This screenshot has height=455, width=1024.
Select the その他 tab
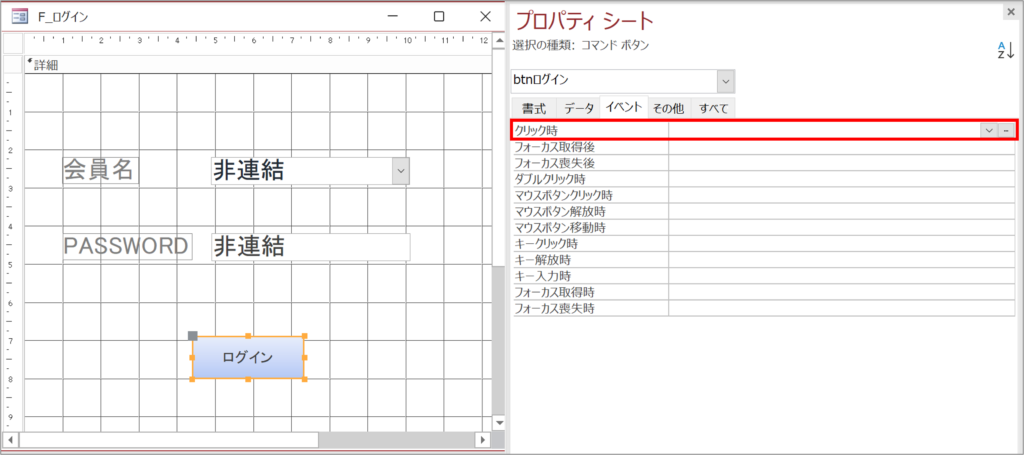coord(668,108)
